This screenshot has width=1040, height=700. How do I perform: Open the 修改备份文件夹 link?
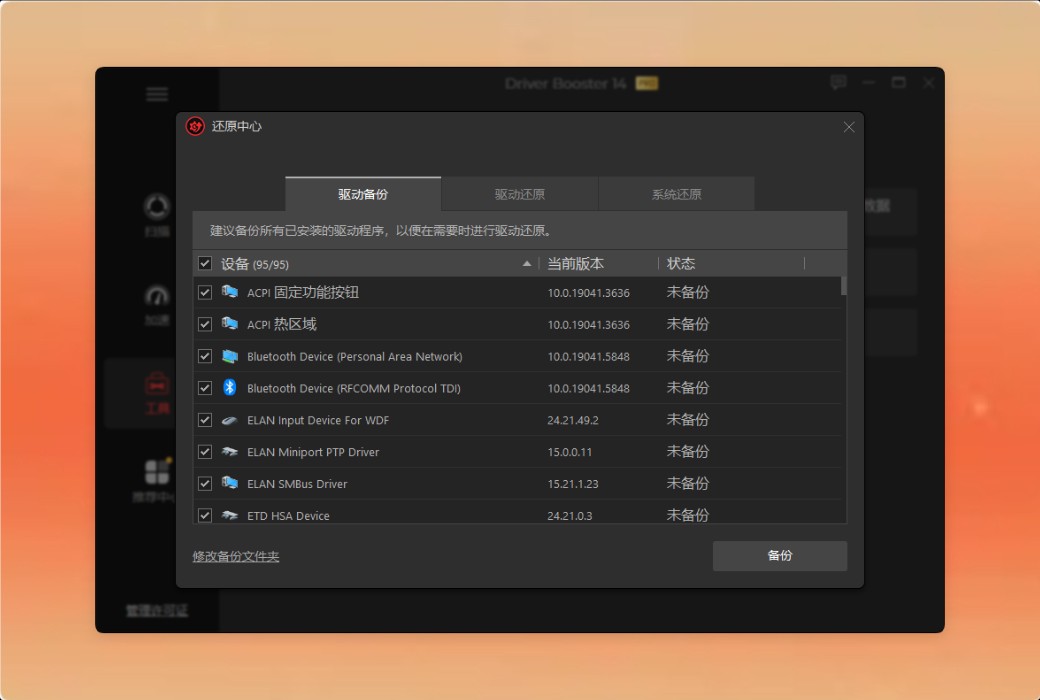pos(235,556)
